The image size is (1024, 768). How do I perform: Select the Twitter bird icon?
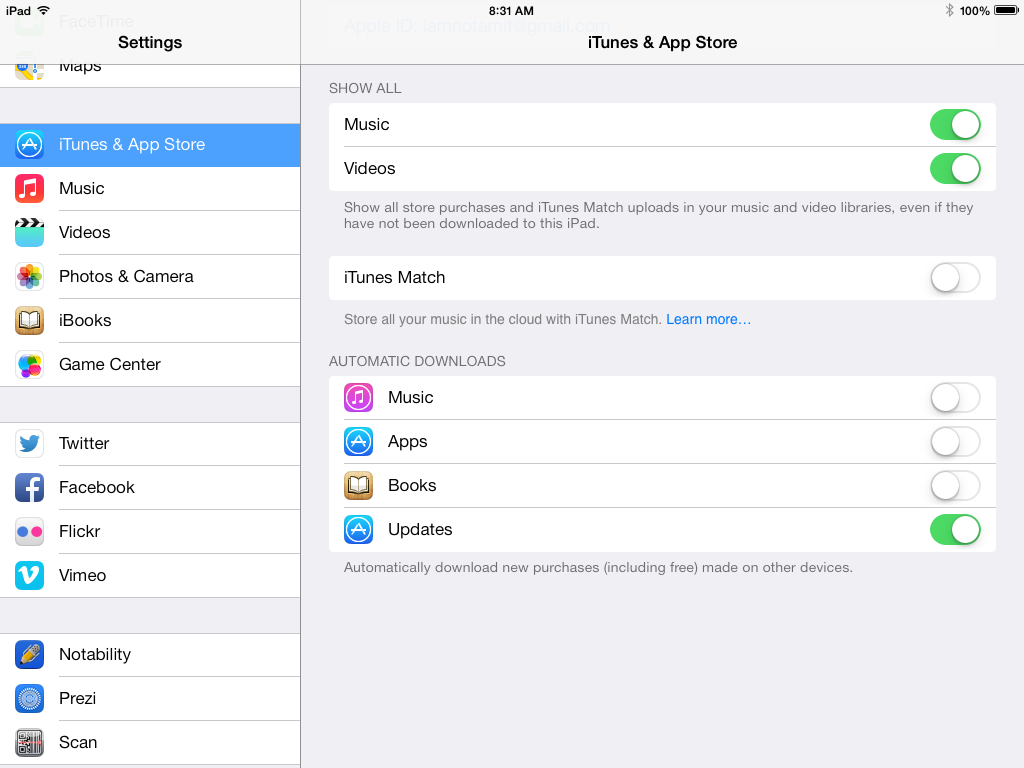(30, 443)
